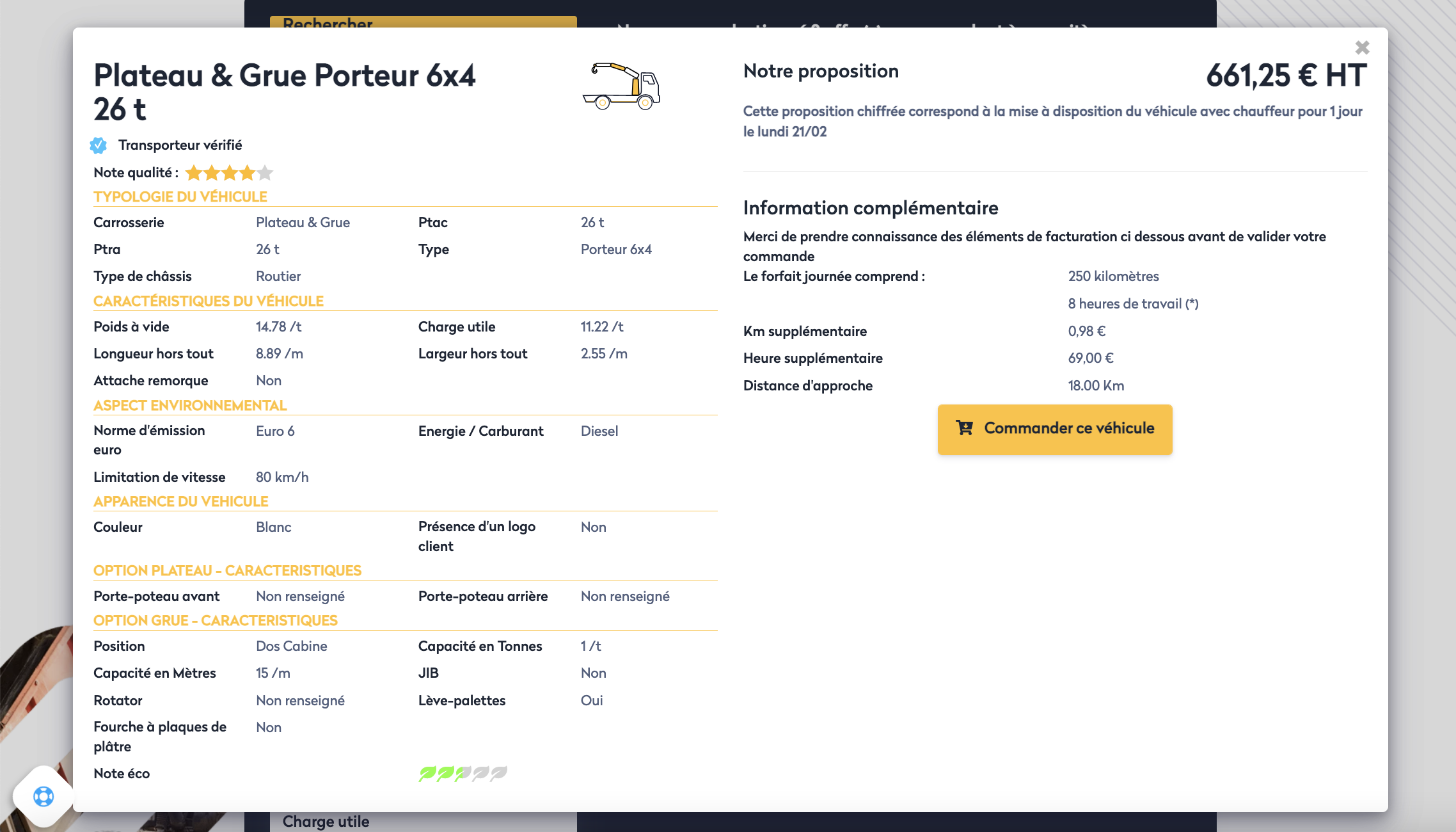Click the first green eco leaf
1456x832 pixels.
427,774
